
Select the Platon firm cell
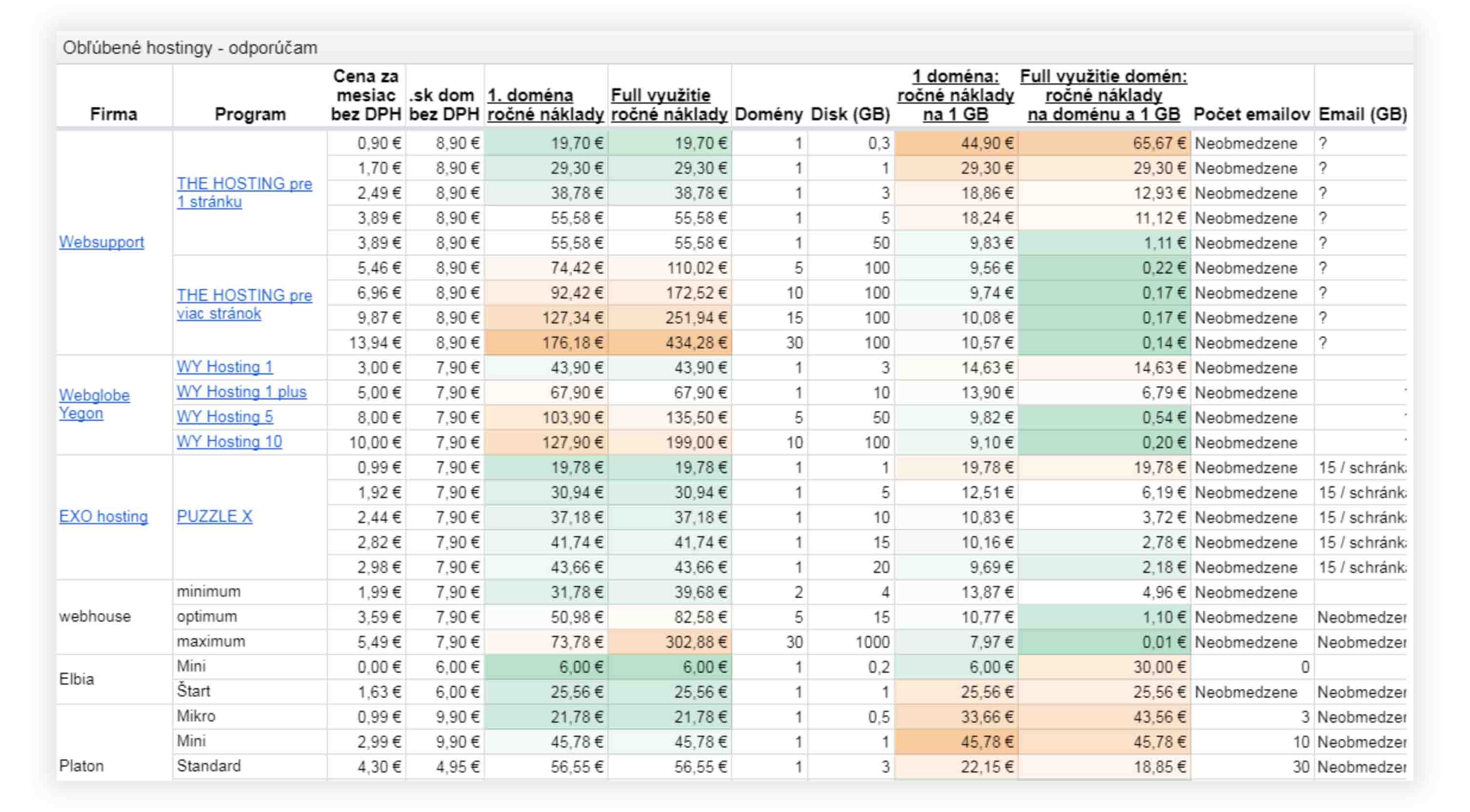114,742
